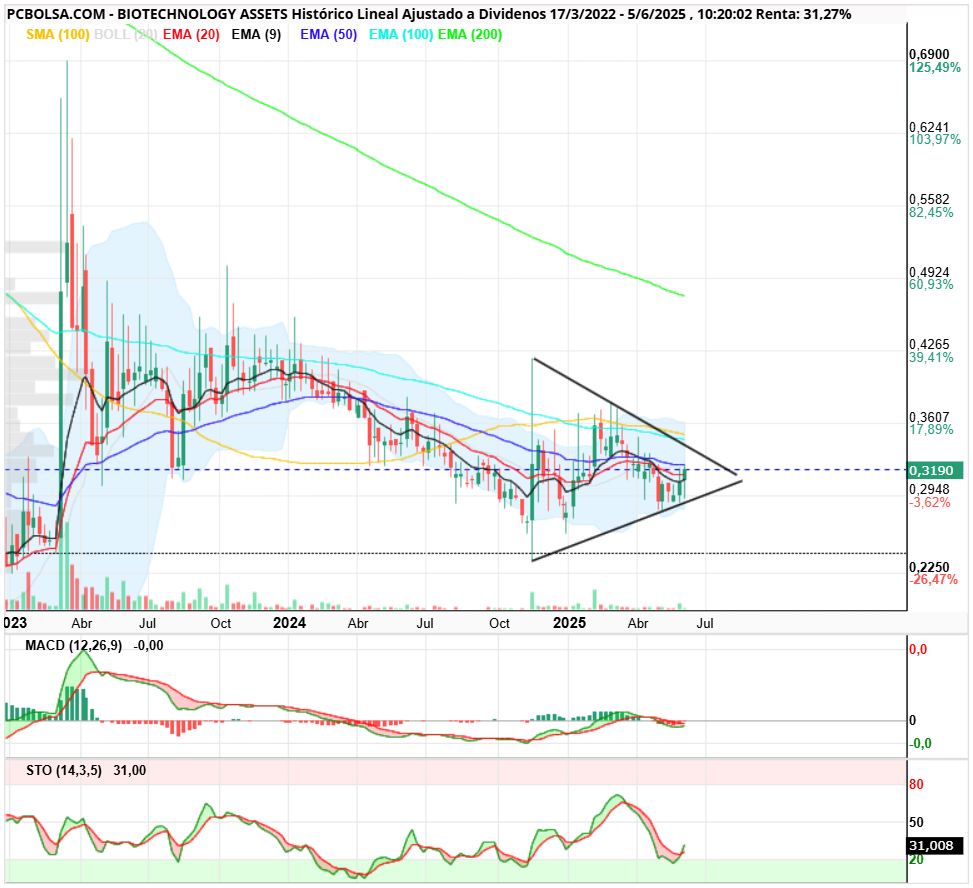The width and height of the screenshot is (973, 888).
Task: Click the 0,6241 price axis label
Action: (929, 127)
